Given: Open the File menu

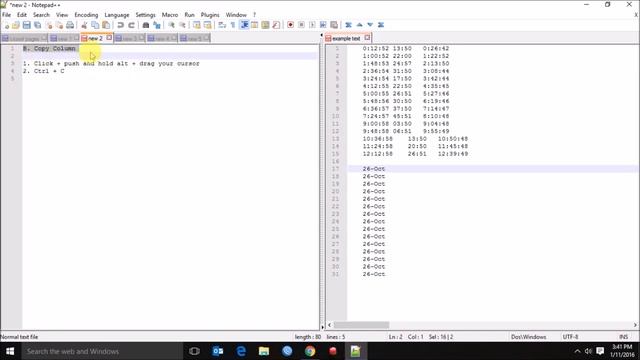Looking at the screenshot, I should (x=7, y=15).
